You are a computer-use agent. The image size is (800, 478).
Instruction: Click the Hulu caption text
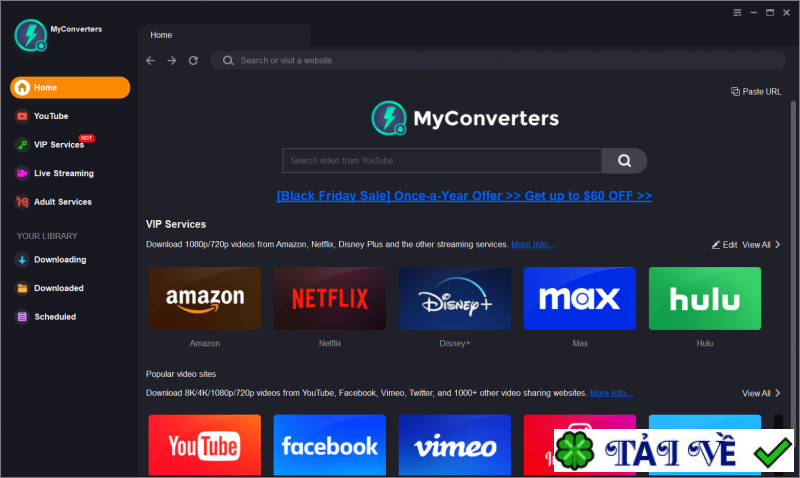[x=705, y=343]
